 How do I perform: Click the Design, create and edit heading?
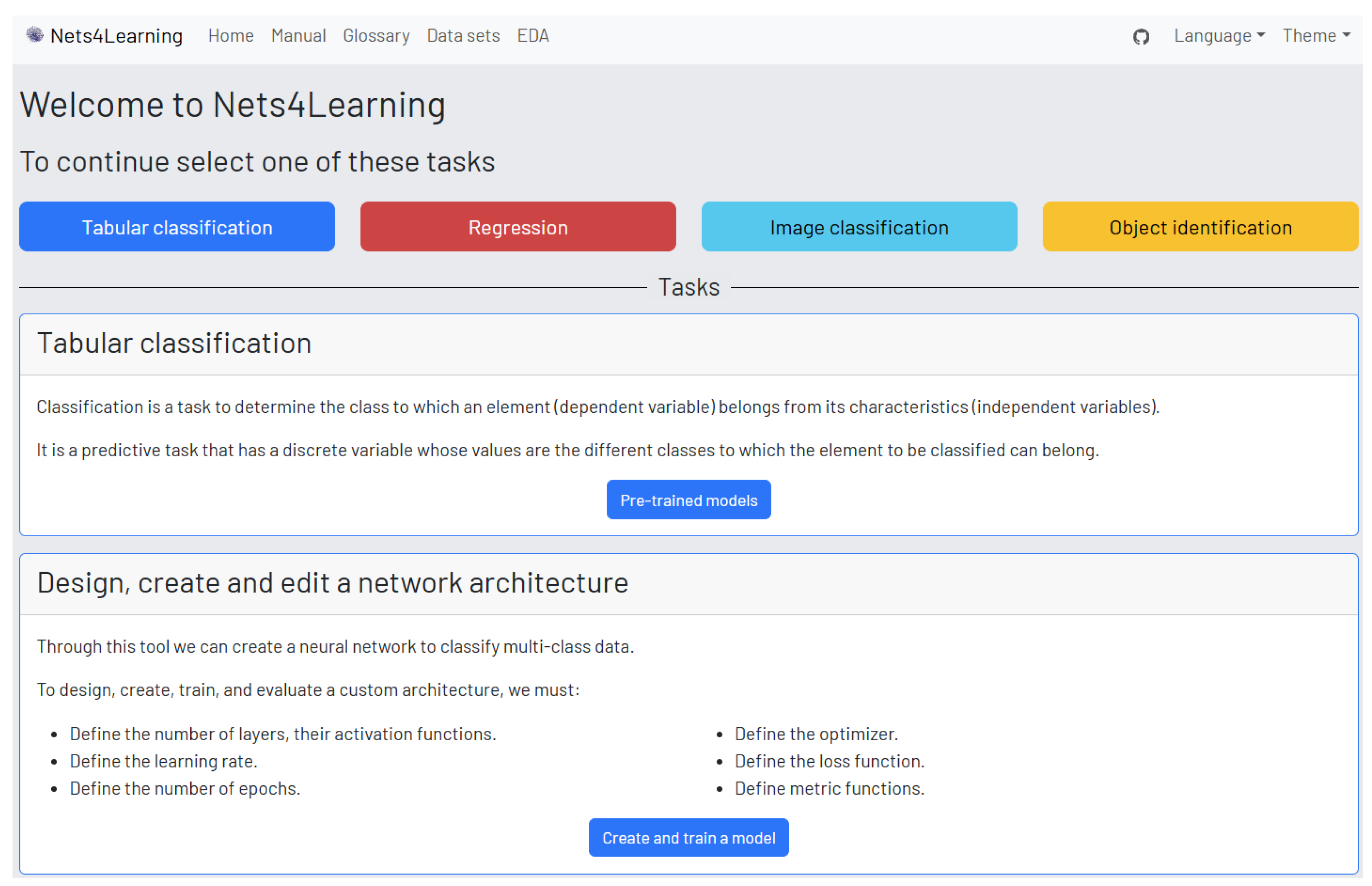[332, 583]
